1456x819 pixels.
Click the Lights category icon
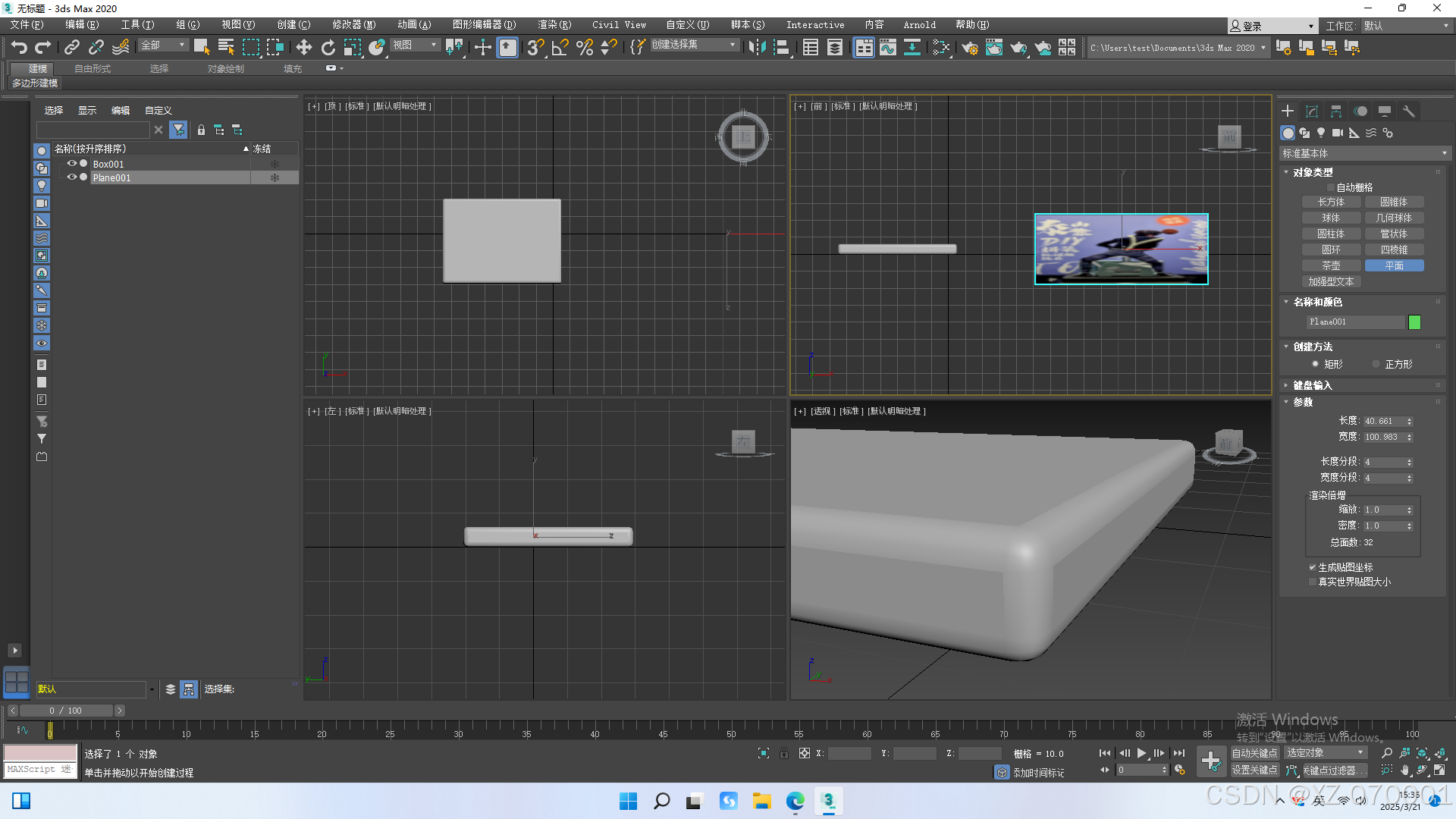pyautogui.click(x=1321, y=133)
